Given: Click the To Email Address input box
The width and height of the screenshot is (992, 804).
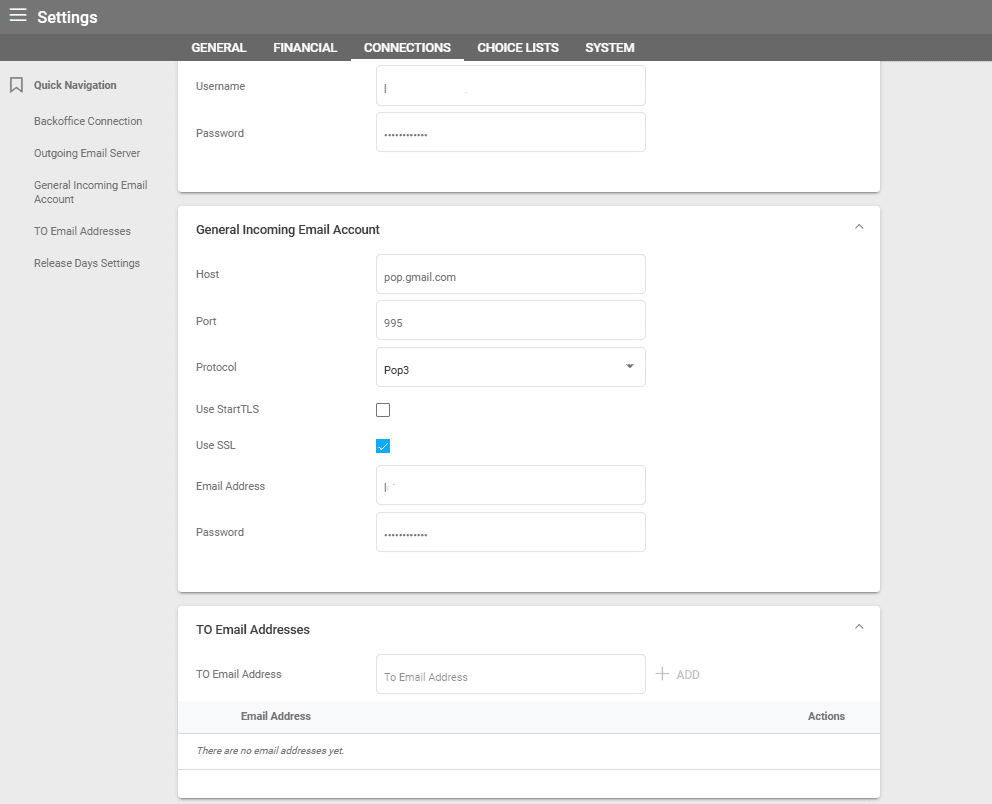Looking at the screenshot, I should click(510, 675).
